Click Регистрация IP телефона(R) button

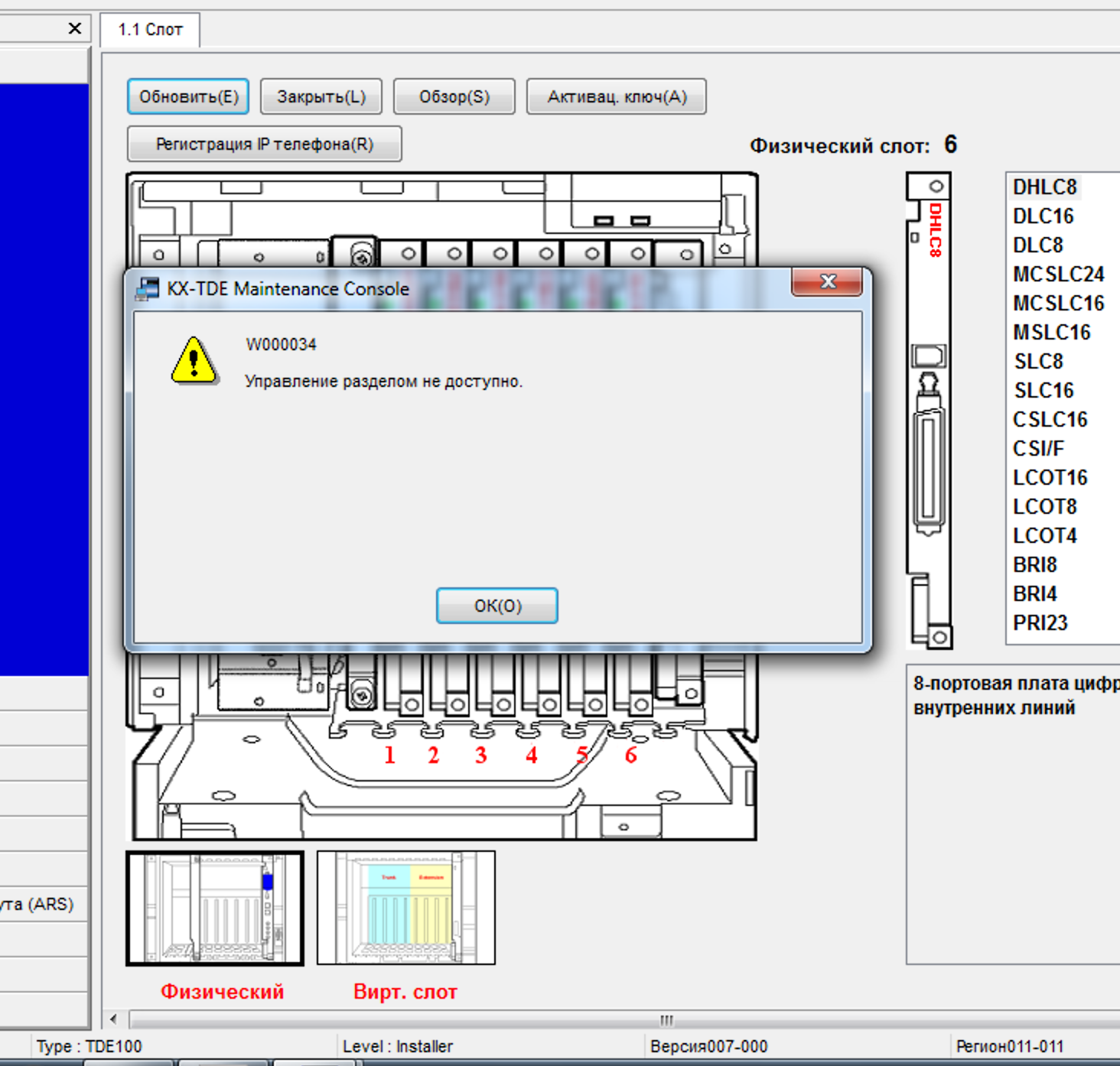click(265, 144)
